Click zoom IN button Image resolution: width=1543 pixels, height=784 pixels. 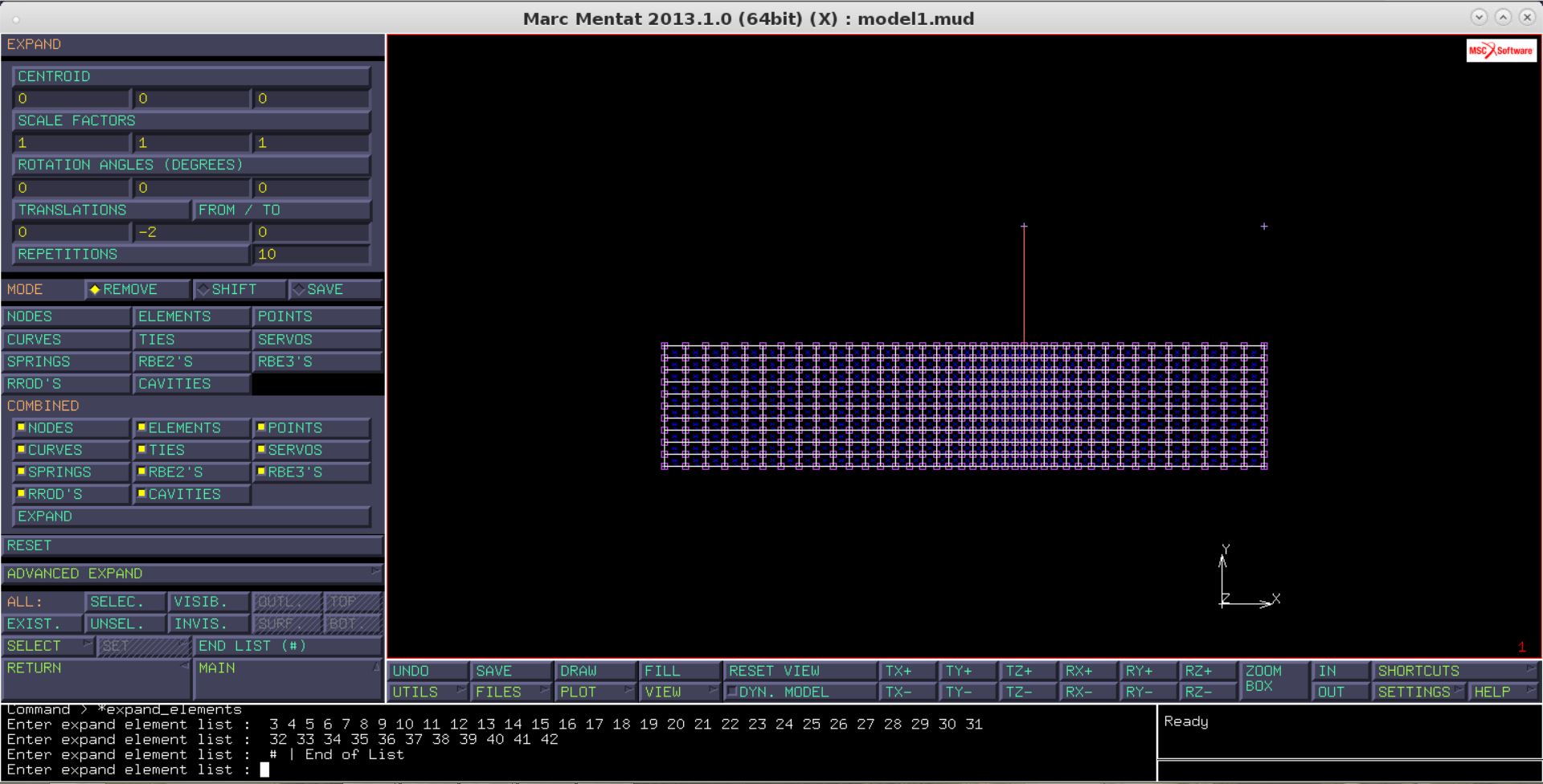coord(1341,671)
